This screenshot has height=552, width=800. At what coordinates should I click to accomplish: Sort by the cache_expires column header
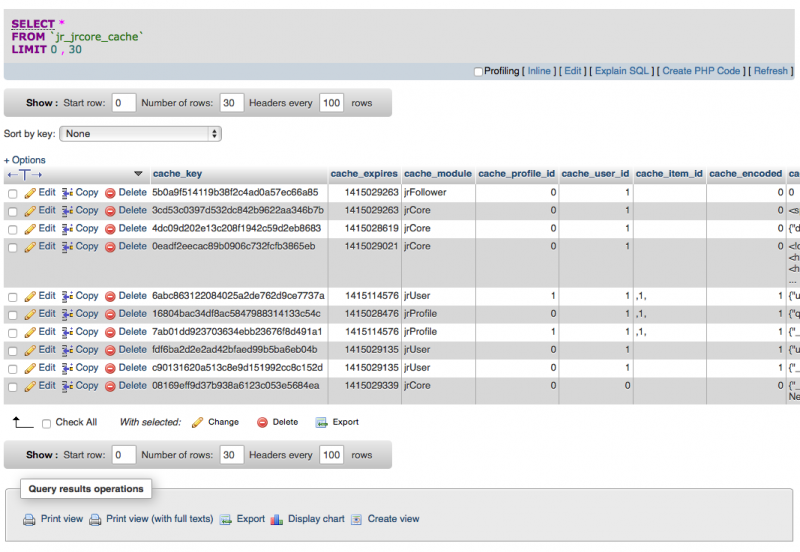pos(364,174)
